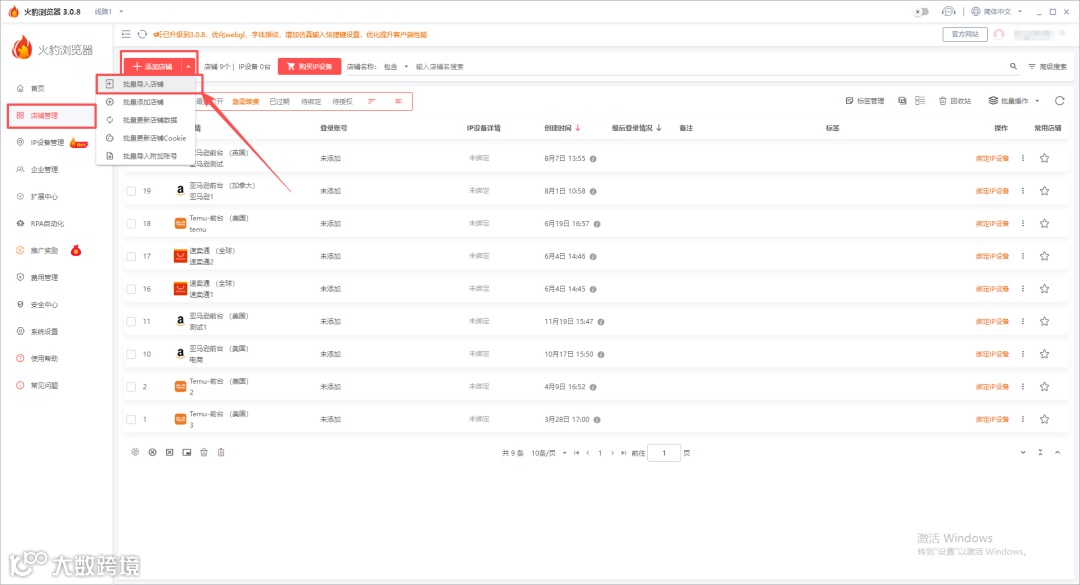
Task: Check the checkbox for store 11
Action: click(131, 321)
